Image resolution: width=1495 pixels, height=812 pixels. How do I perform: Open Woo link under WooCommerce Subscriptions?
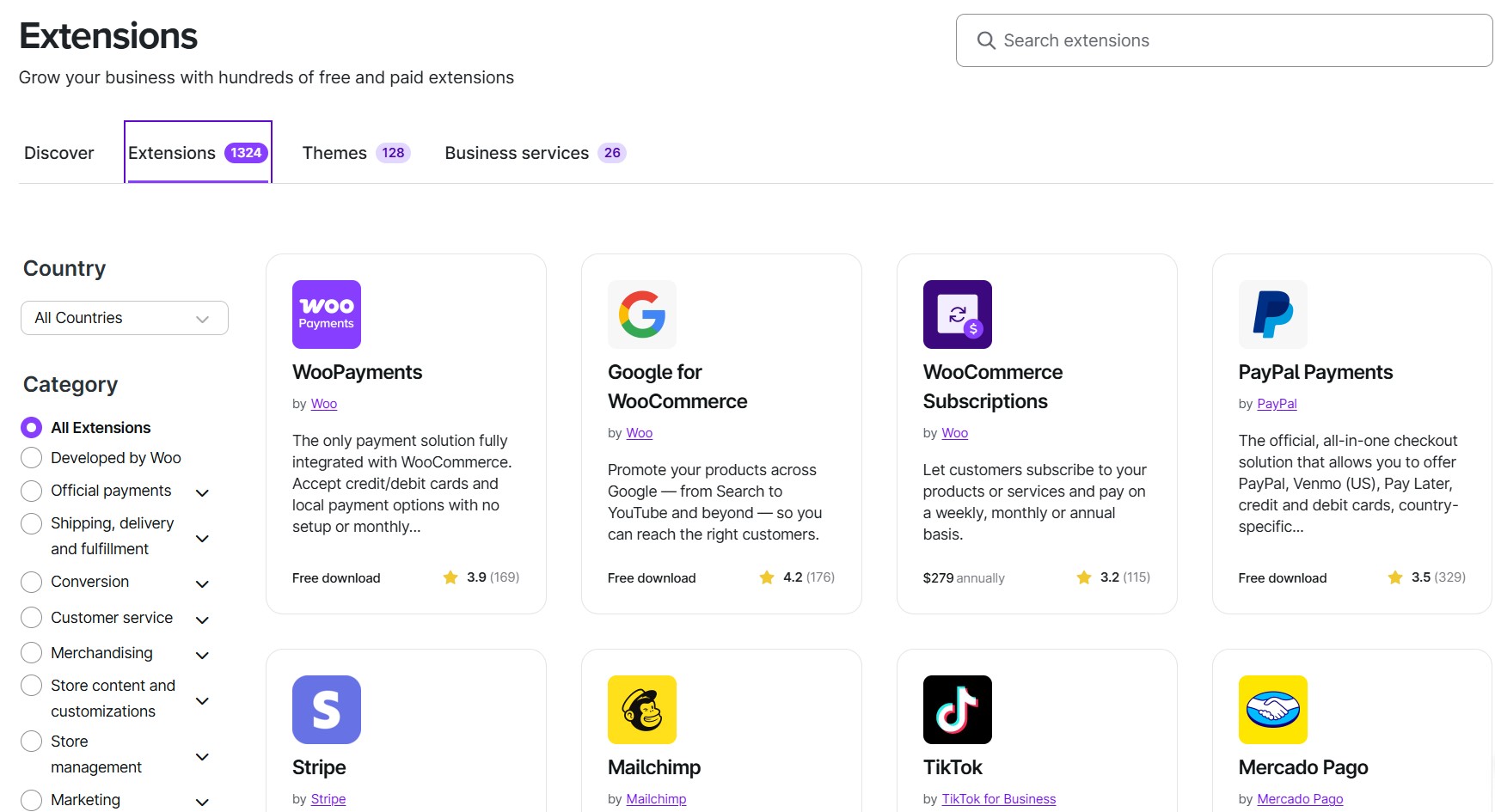click(x=955, y=433)
